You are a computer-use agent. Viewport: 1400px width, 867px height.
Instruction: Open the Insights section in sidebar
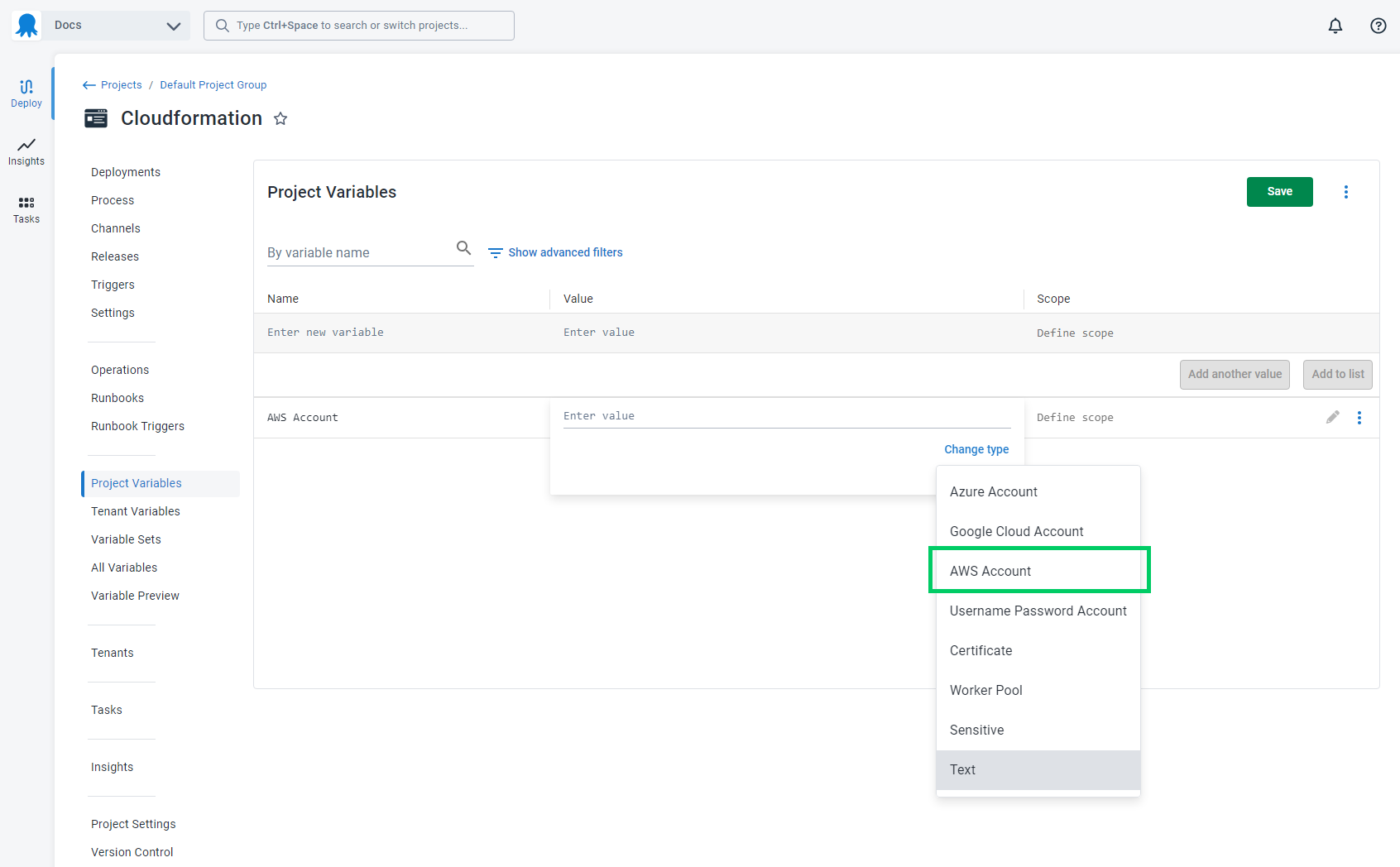point(26,151)
